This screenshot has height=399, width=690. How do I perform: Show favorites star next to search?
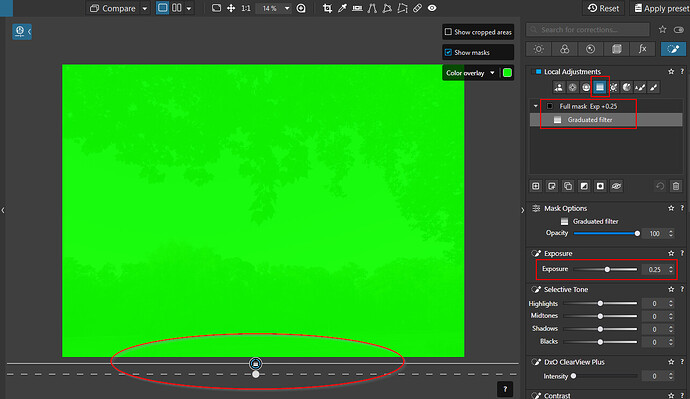(662, 29)
